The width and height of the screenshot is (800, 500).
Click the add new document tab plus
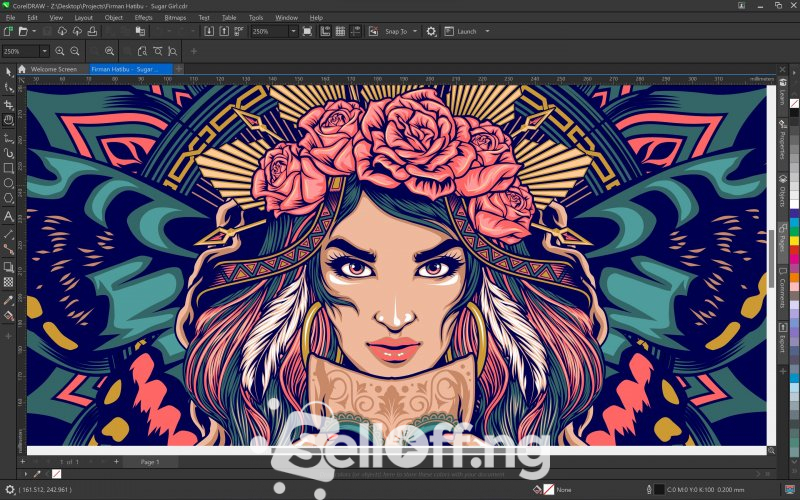tap(179, 69)
